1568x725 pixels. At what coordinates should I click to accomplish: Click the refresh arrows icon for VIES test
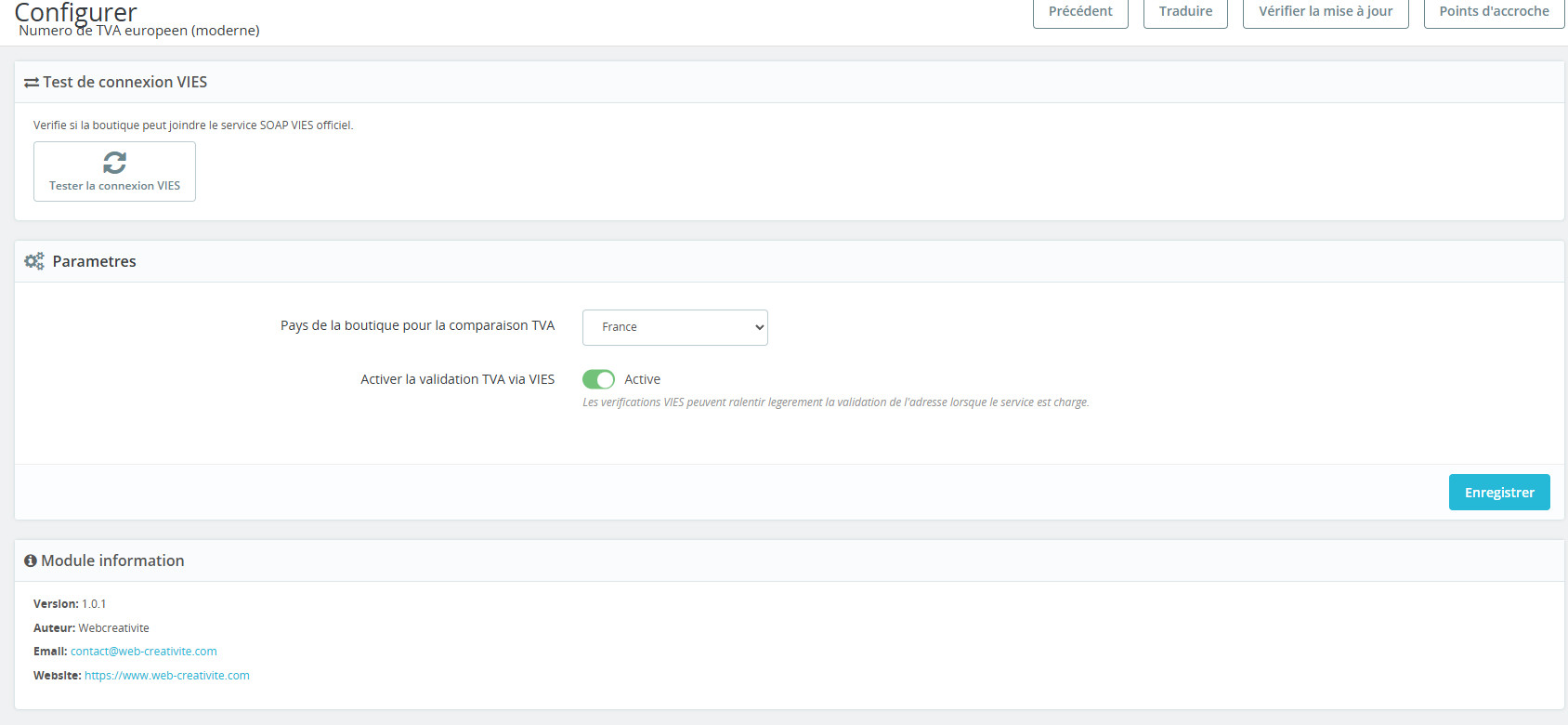[x=114, y=163]
